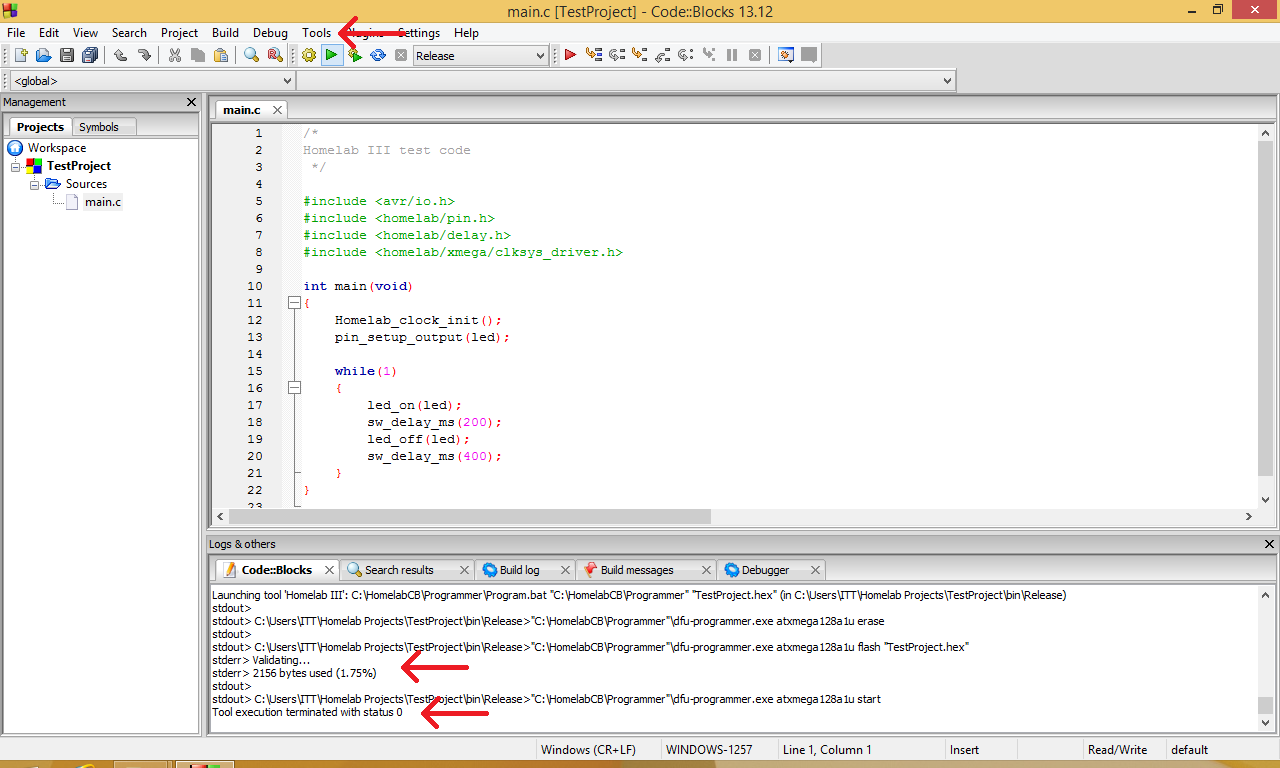Close the Management panel
Image resolution: width=1280 pixels, height=768 pixels.
(192, 102)
